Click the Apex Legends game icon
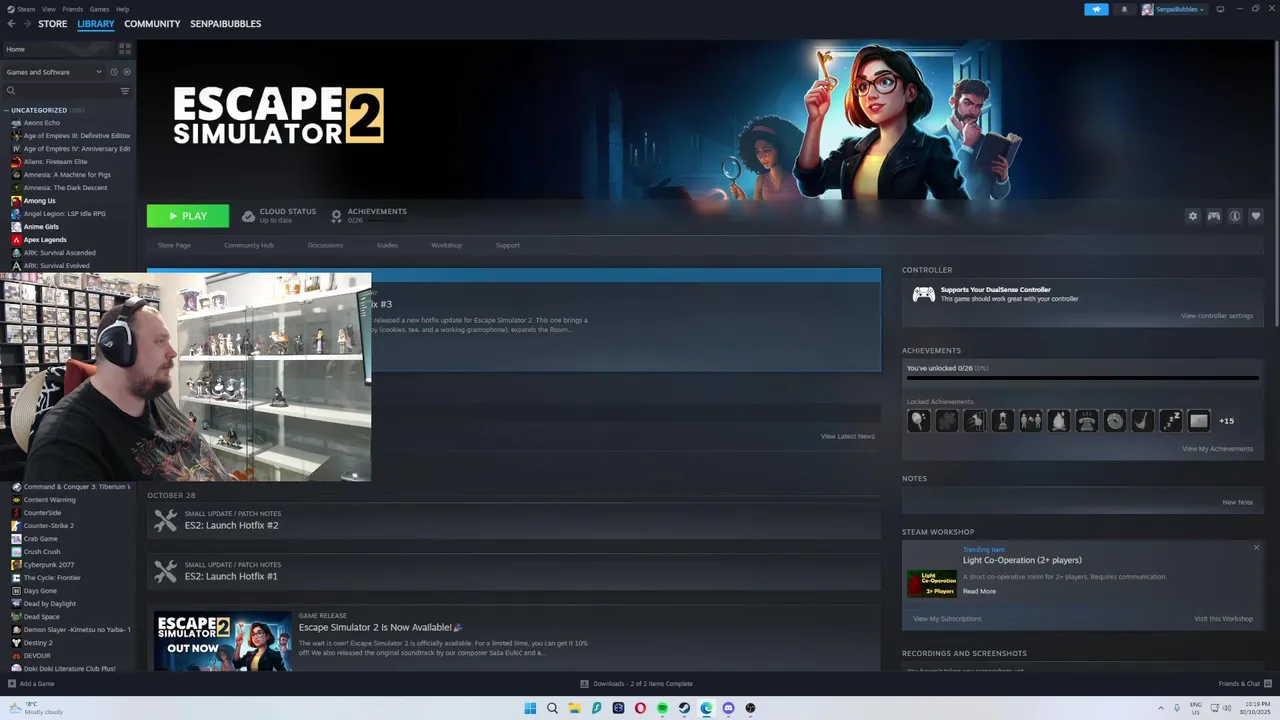Screen dimensions: 1280x720 point(16,240)
